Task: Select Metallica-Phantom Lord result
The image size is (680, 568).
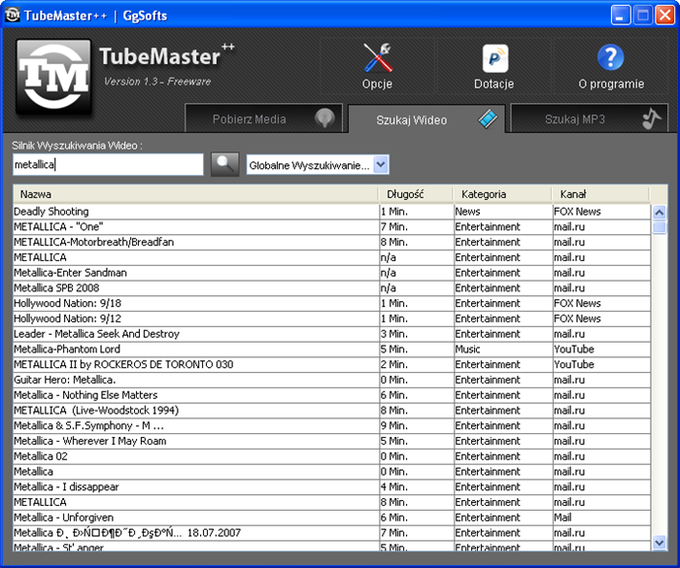Action: pyautogui.click(x=332, y=349)
